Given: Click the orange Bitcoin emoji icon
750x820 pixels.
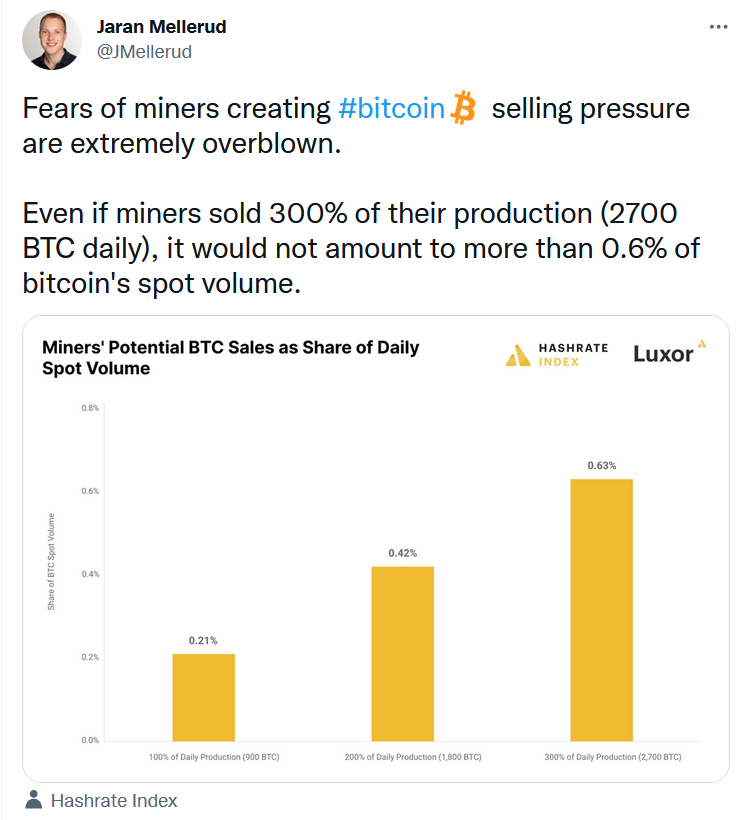Looking at the screenshot, I should click(463, 107).
